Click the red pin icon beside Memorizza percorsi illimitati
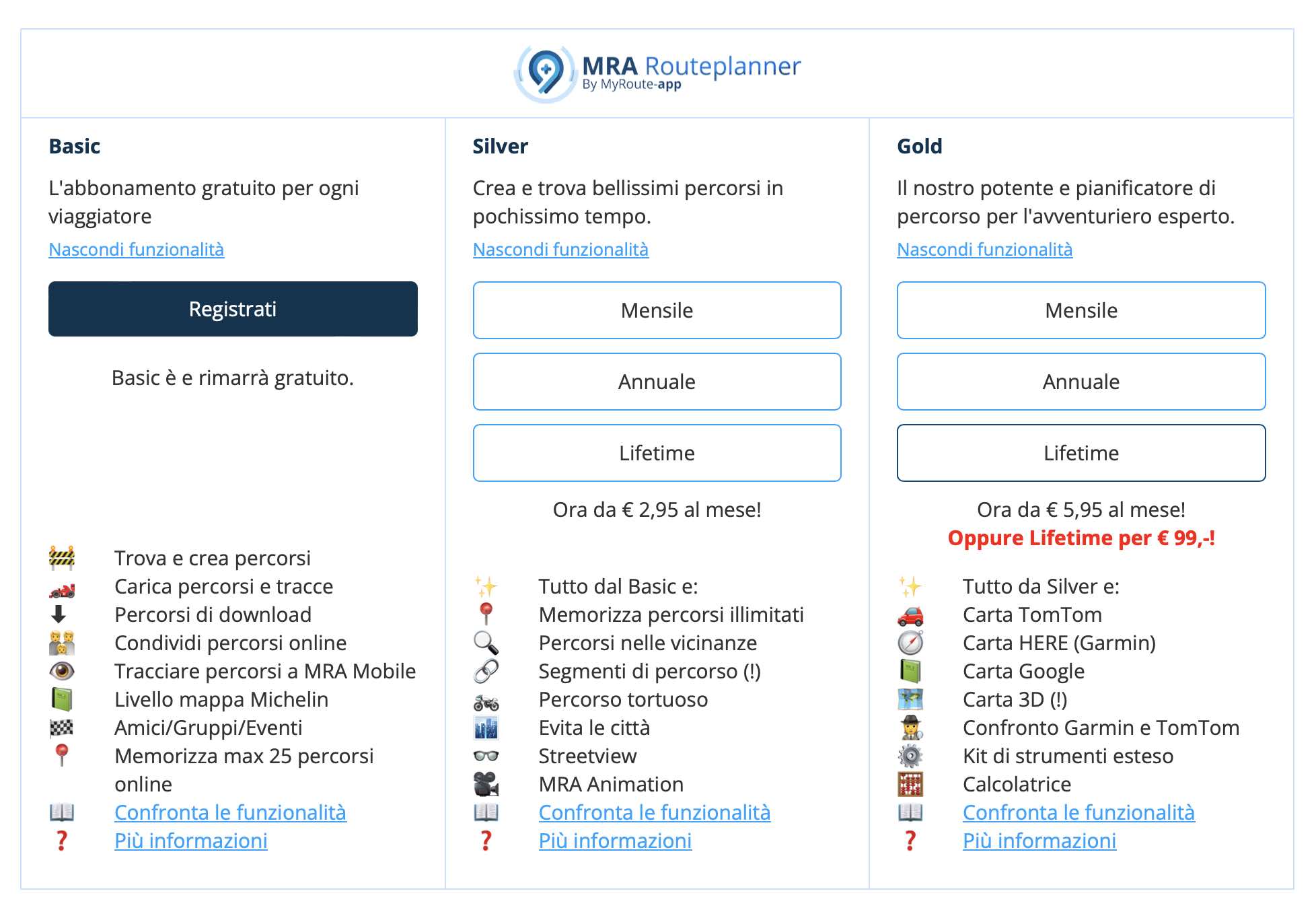Image resolution: width=1316 pixels, height=918 pixels. [x=486, y=614]
